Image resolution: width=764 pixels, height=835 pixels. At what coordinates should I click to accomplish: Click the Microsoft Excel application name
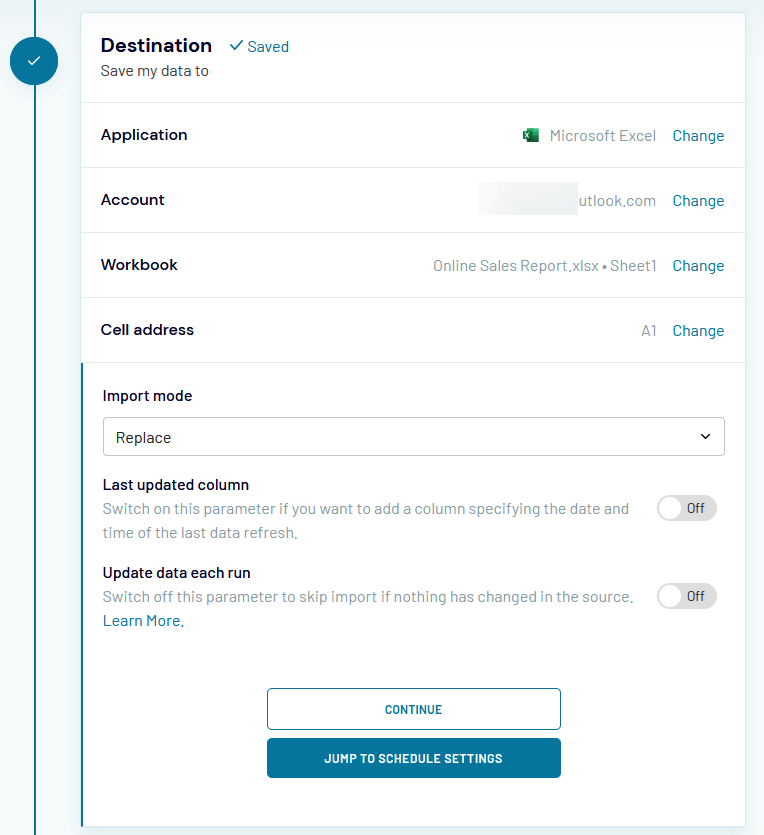coord(603,136)
